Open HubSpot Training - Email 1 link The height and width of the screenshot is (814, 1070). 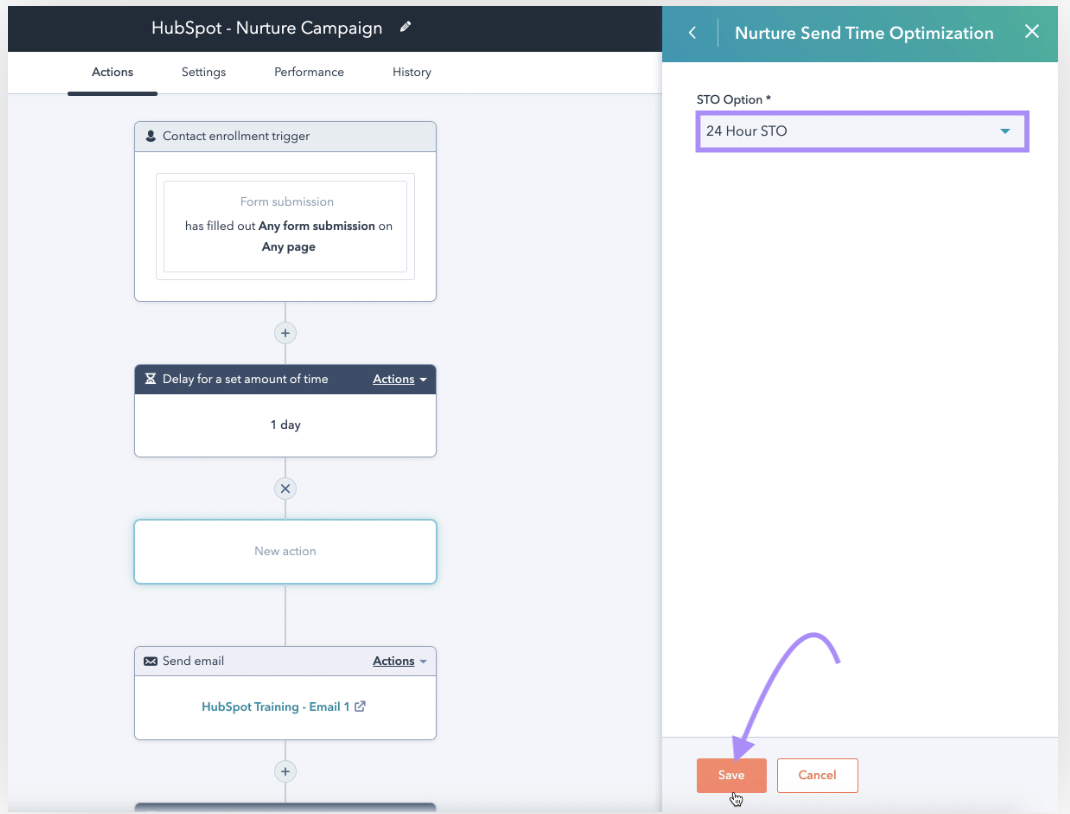click(275, 706)
